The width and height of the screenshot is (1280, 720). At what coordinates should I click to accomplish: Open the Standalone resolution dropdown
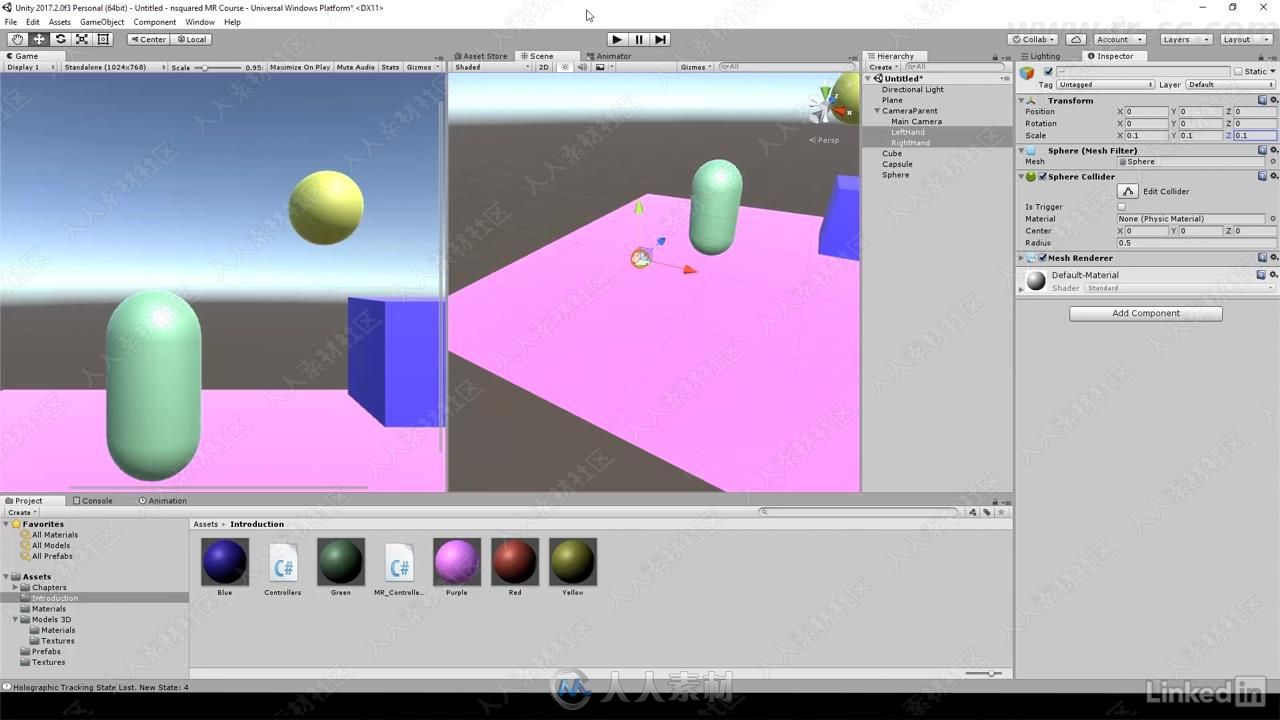[x=115, y=67]
